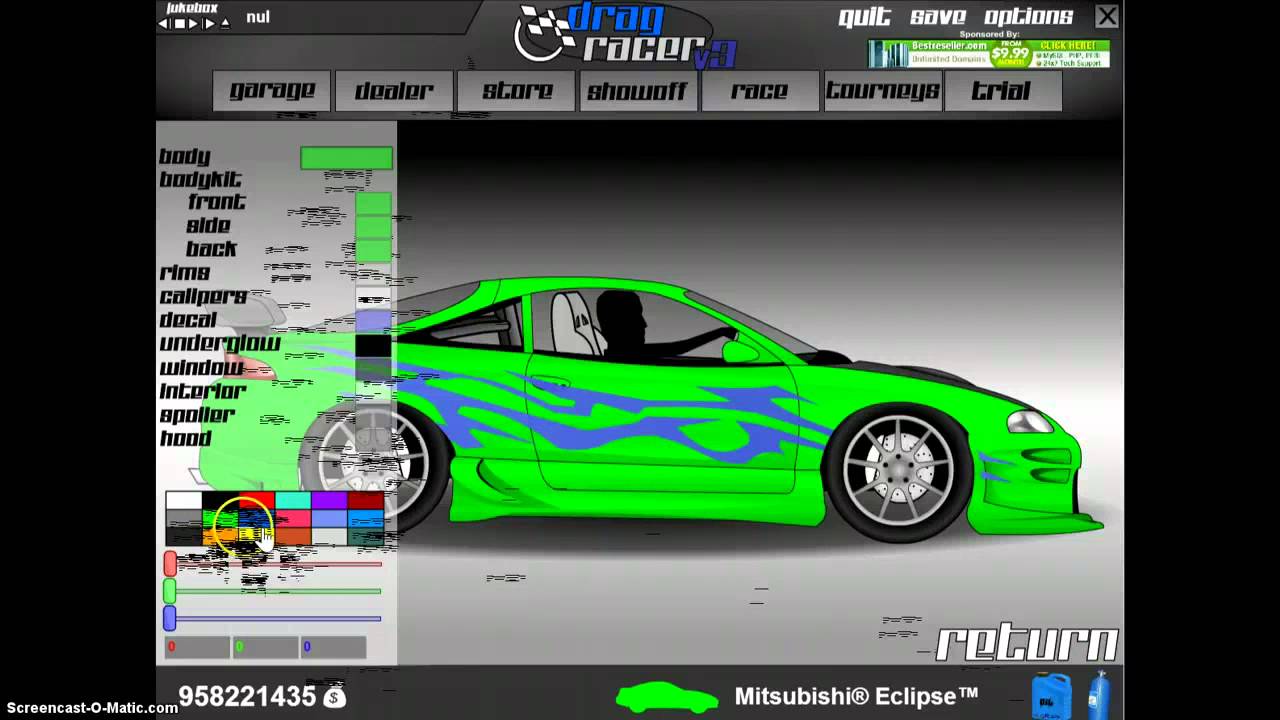The height and width of the screenshot is (720, 1280).
Task: Click the blue fuel jug icon
Action: pos(1051,696)
